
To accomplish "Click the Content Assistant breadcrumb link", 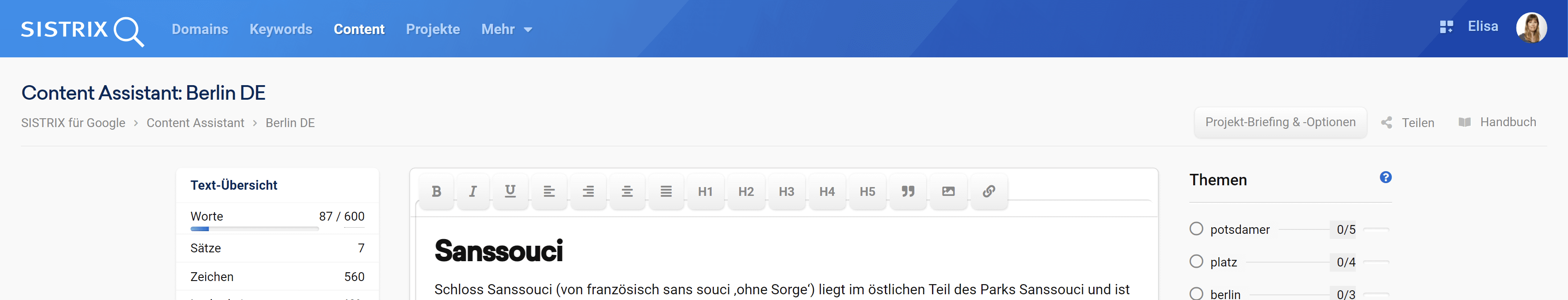I will (x=195, y=123).
